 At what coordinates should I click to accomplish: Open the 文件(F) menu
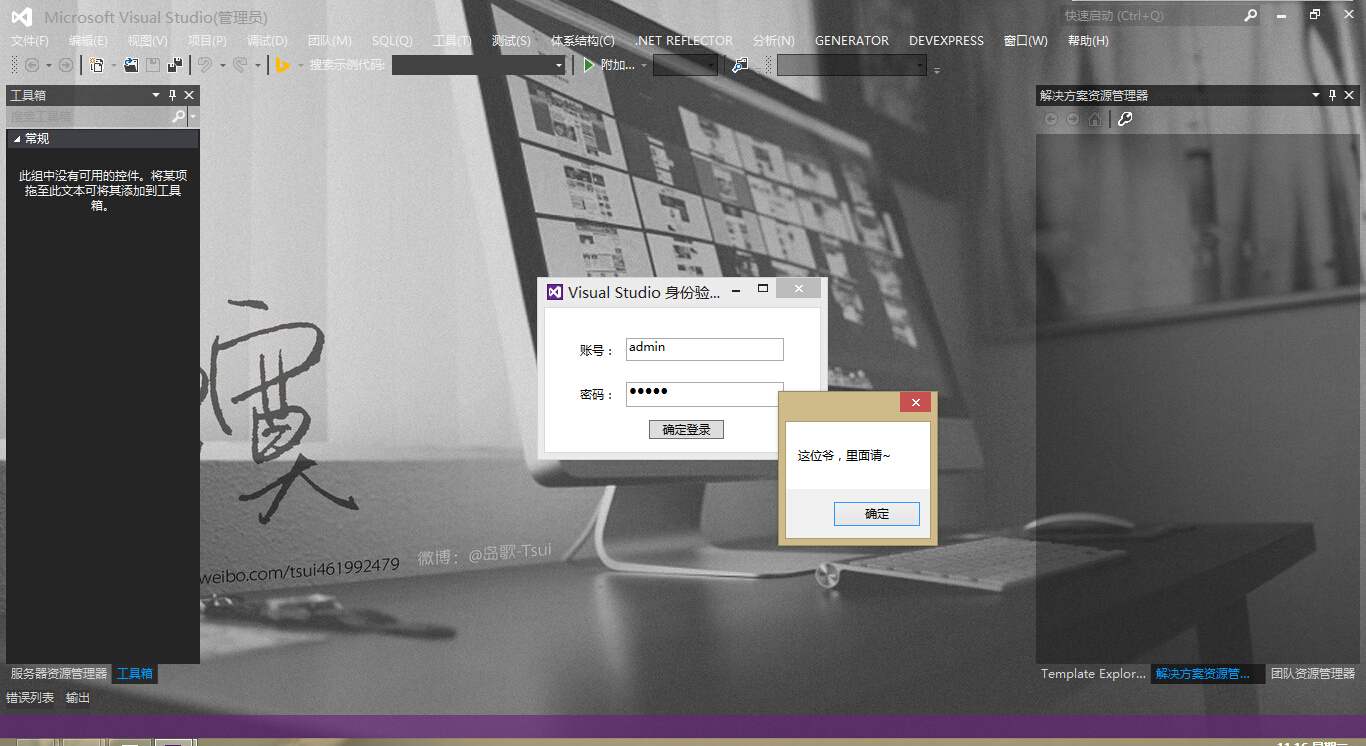pos(30,41)
